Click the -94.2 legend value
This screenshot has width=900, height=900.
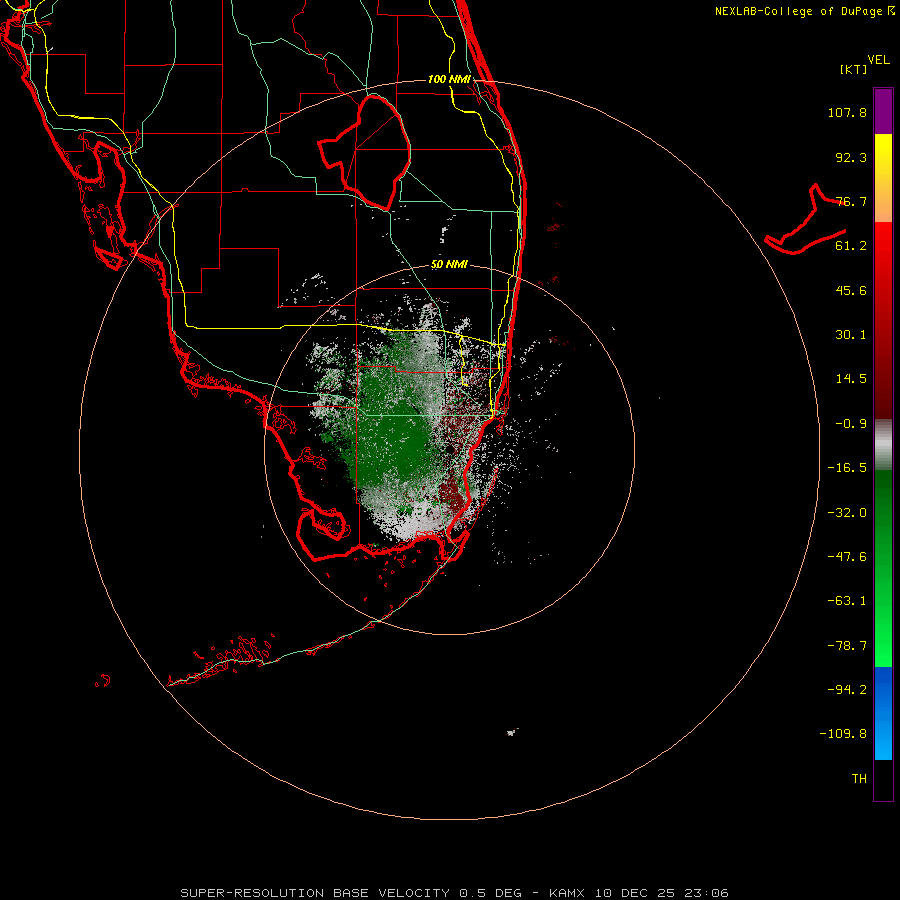click(x=847, y=689)
